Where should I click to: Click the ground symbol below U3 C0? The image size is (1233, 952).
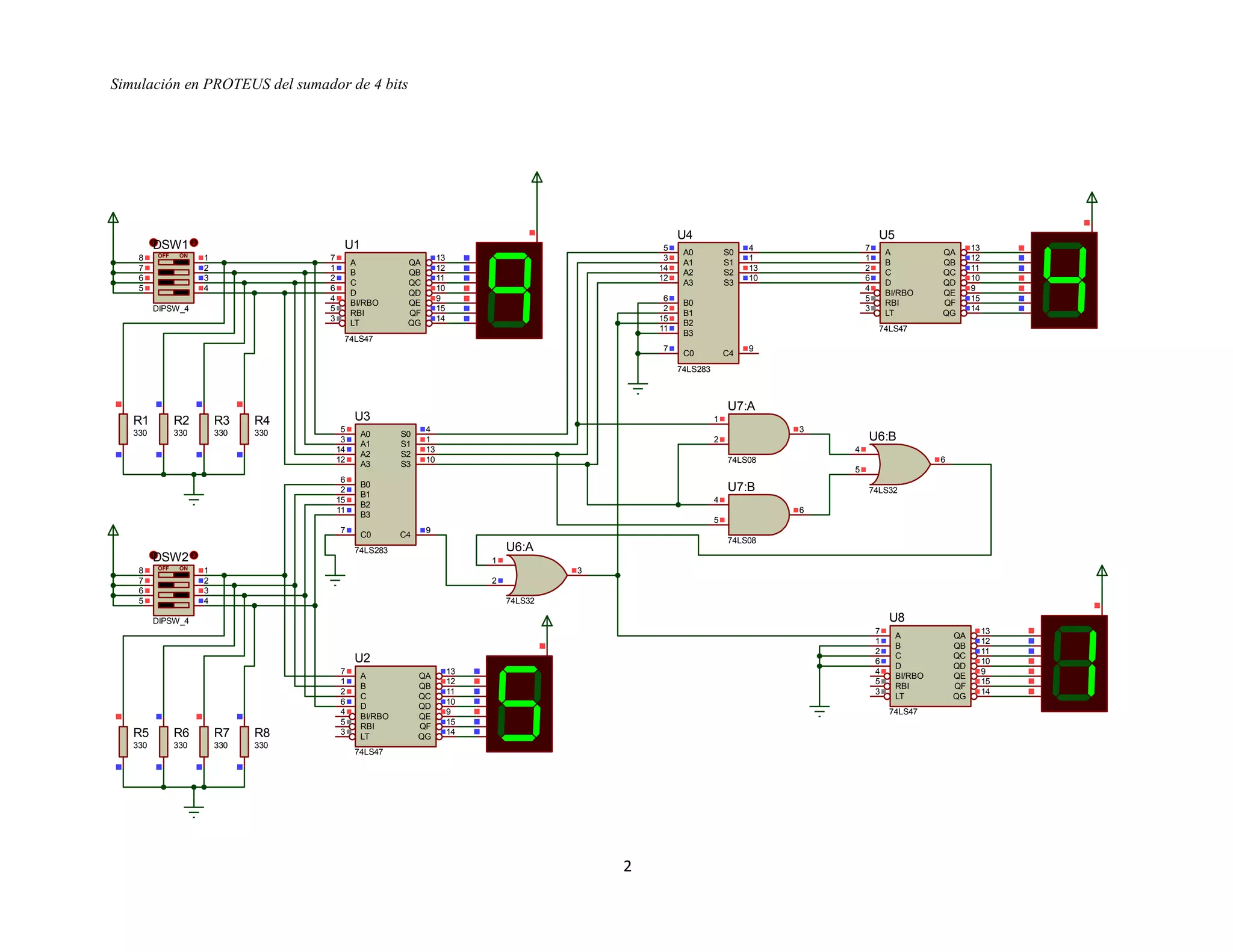(x=335, y=580)
